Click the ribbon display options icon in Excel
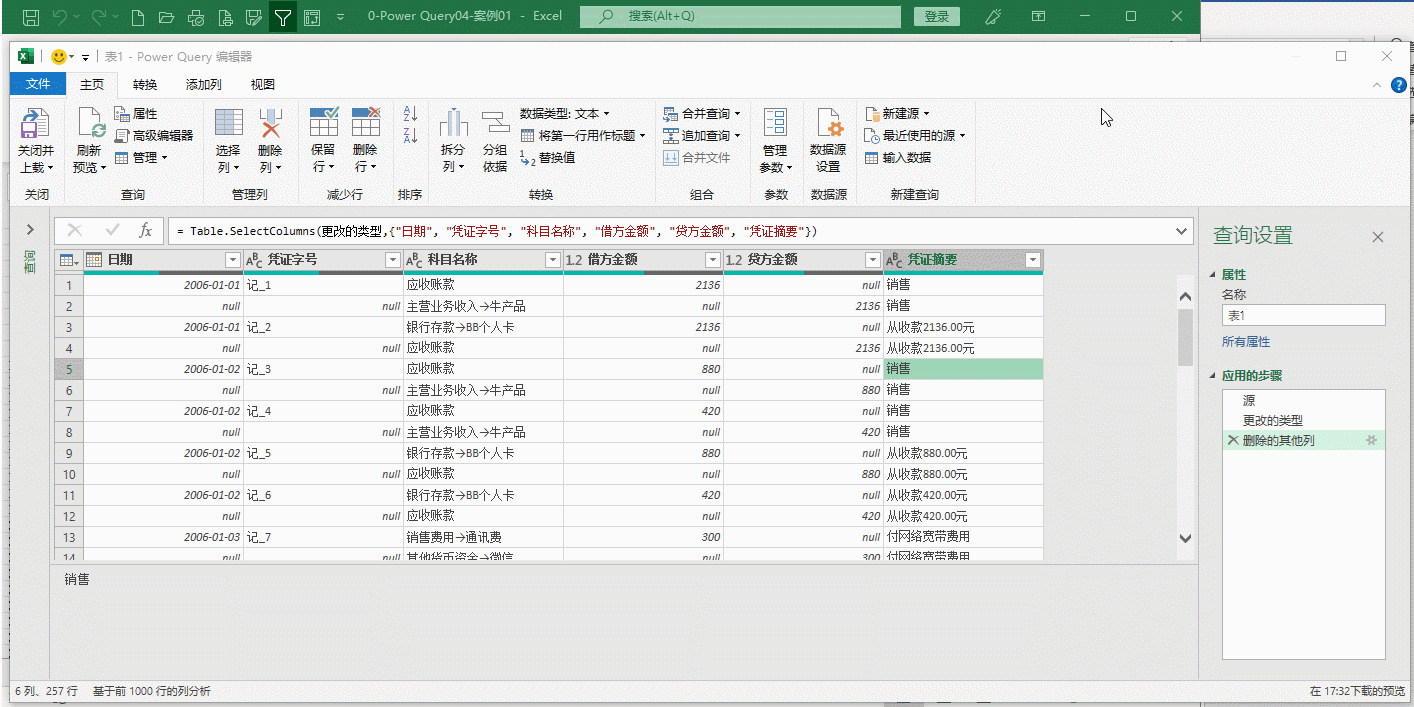The image size is (1414, 707). click(1039, 16)
